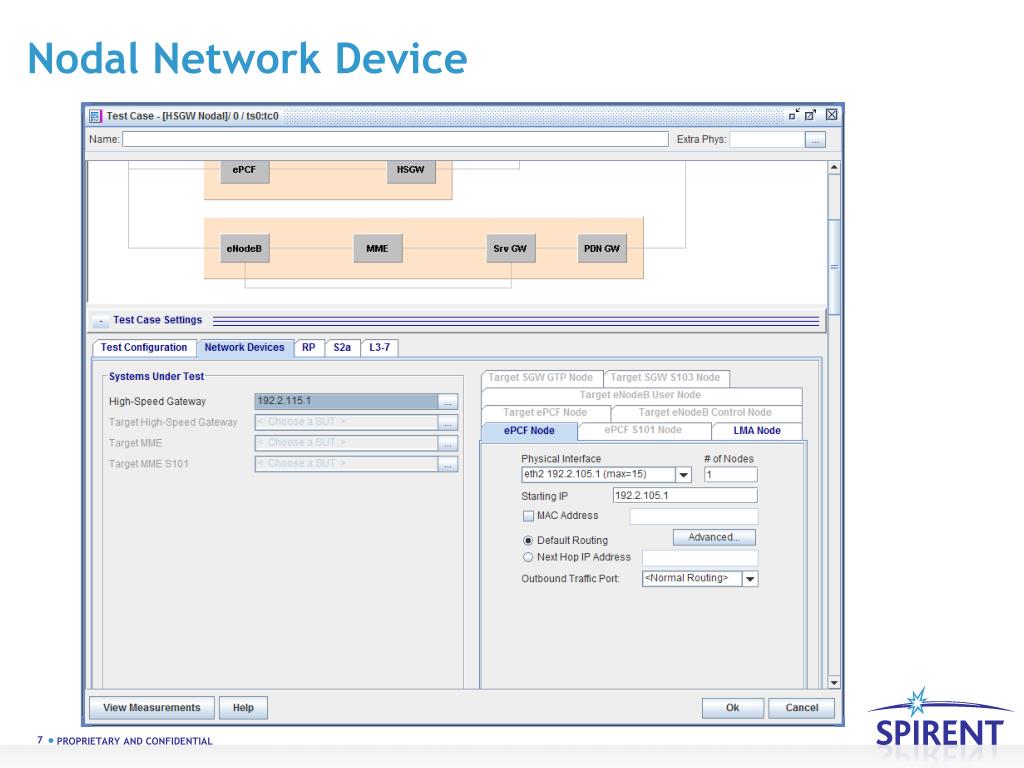Browse SUT for Target High-Speed Gateway
The image size is (1024, 768).
[448, 423]
